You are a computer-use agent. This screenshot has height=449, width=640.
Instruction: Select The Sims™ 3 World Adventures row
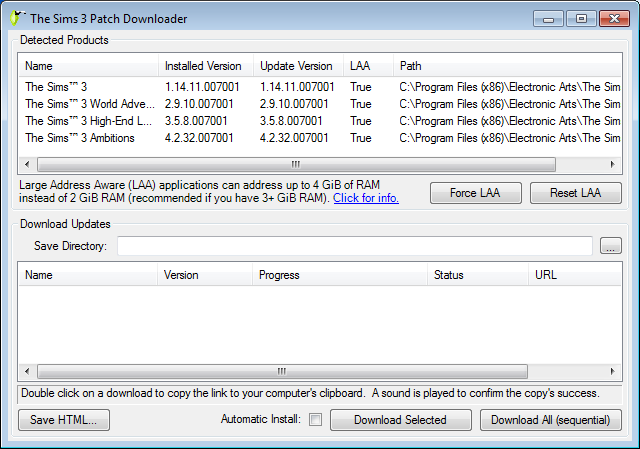(x=320, y=104)
